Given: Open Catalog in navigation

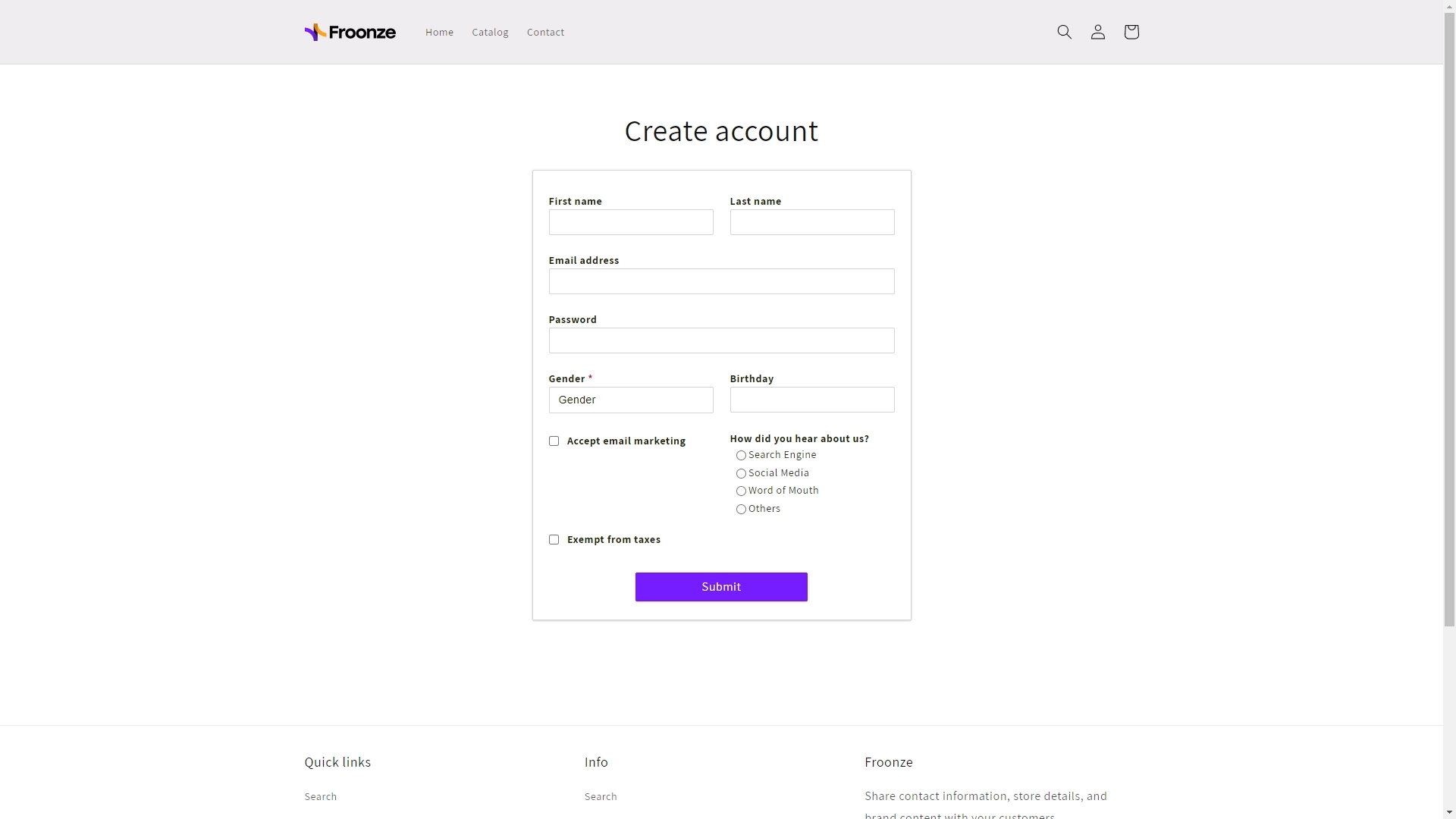Looking at the screenshot, I should click(x=490, y=32).
